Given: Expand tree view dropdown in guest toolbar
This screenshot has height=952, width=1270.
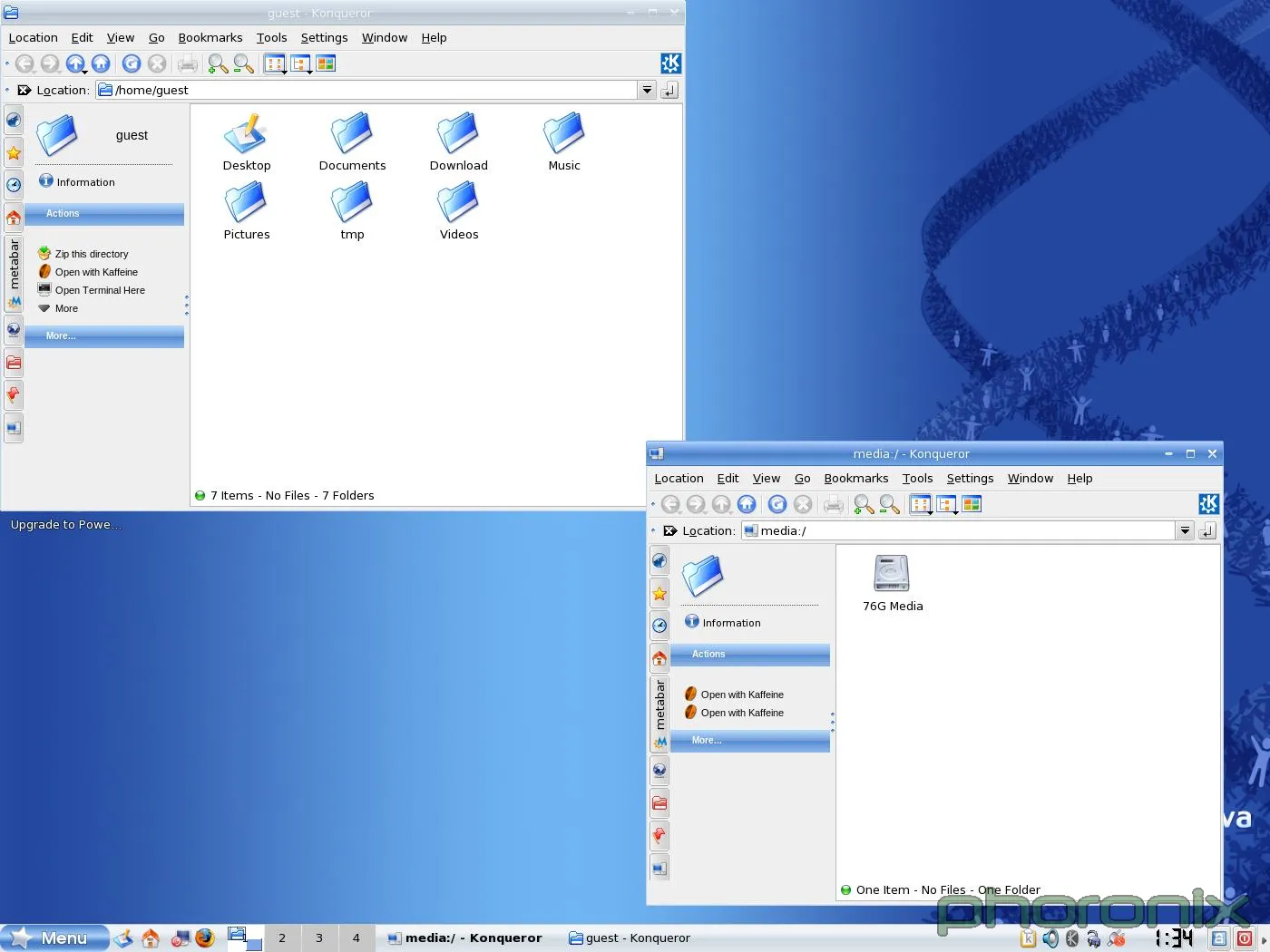Looking at the screenshot, I should (311, 72).
